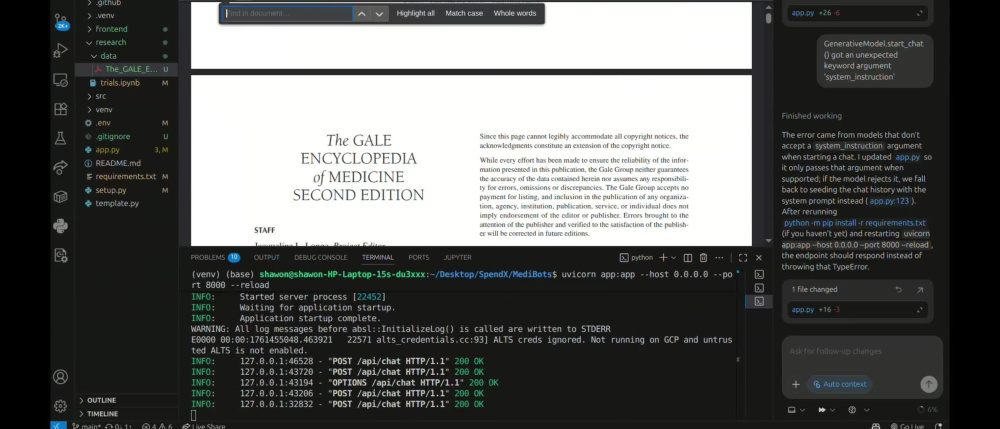The height and width of the screenshot is (429, 1000).
Task: Click the Find in document field
Action: [288, 13]
